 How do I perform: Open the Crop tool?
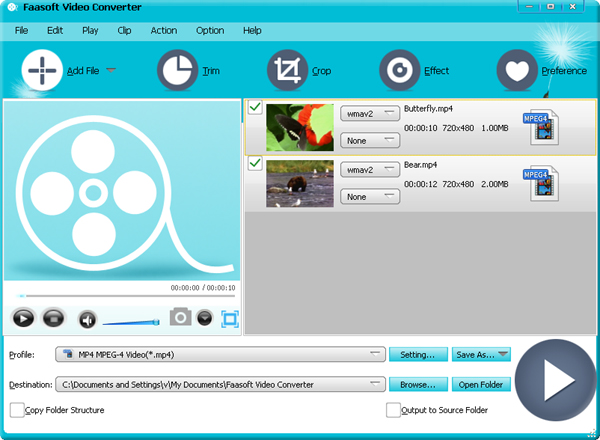[287, 70]
